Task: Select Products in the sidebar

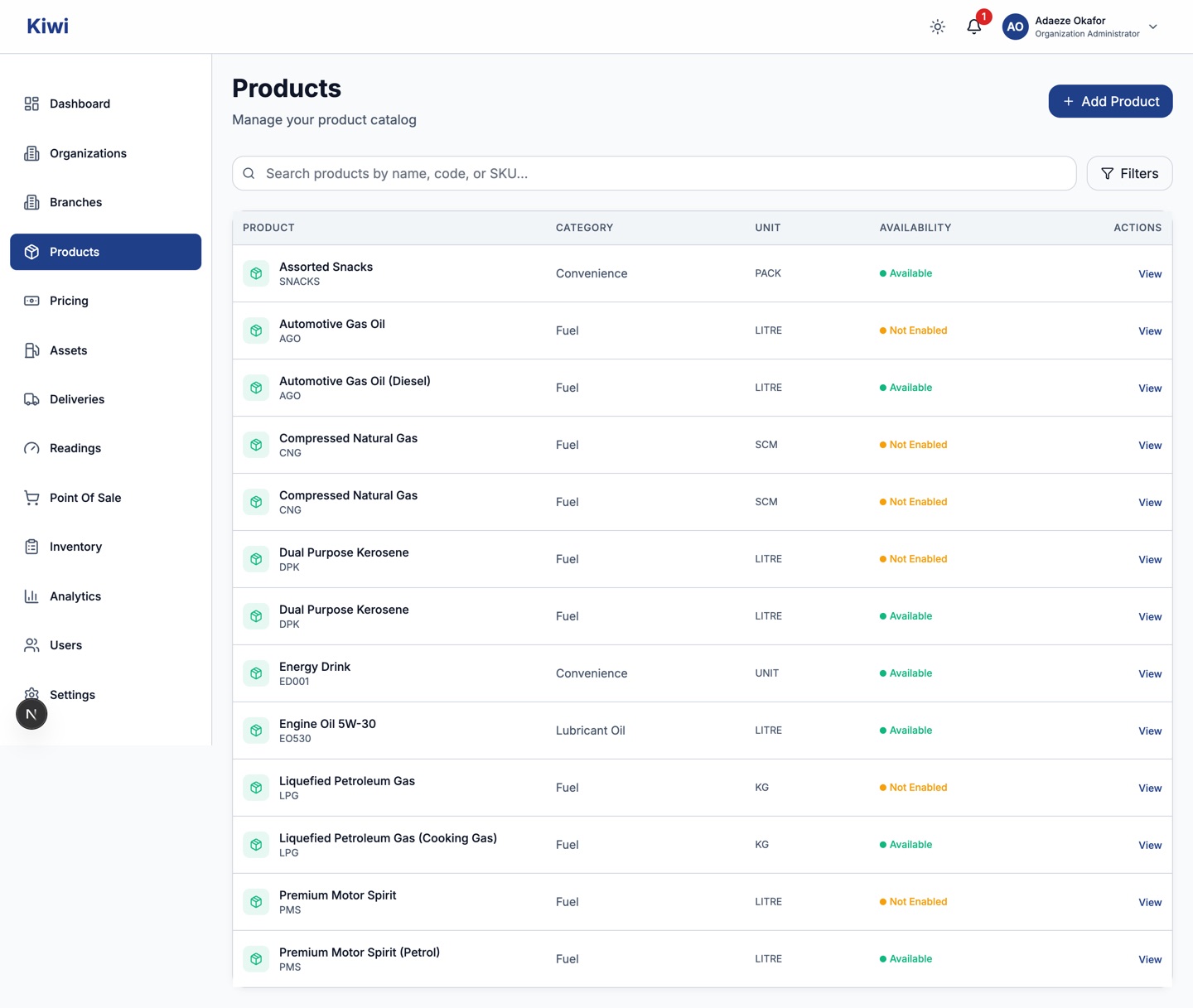Action: coord(105,252)
